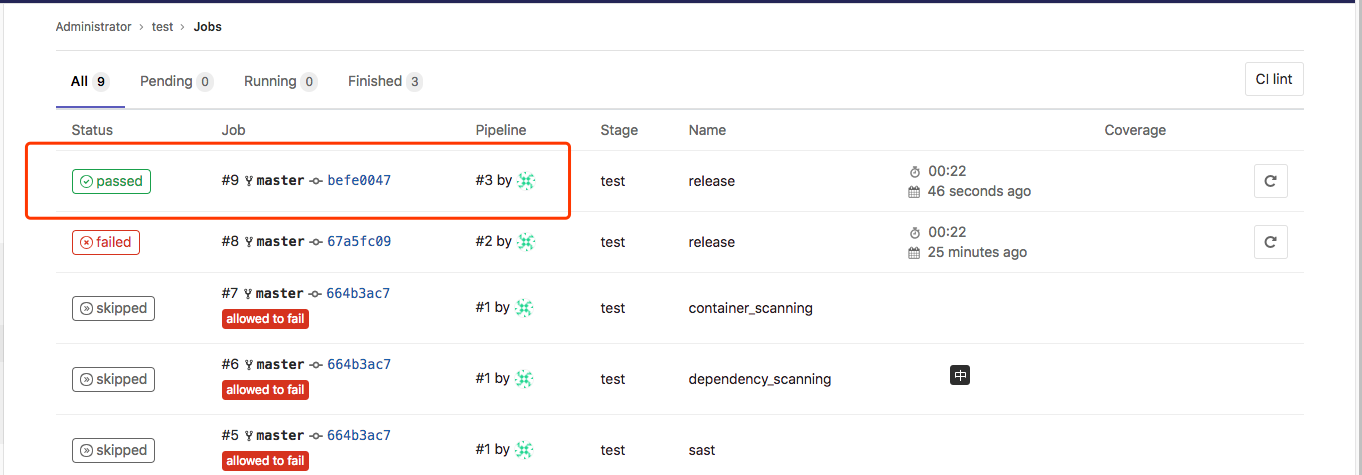
Task: Click user avatar on container_scanning row
Action: (524, 308)
